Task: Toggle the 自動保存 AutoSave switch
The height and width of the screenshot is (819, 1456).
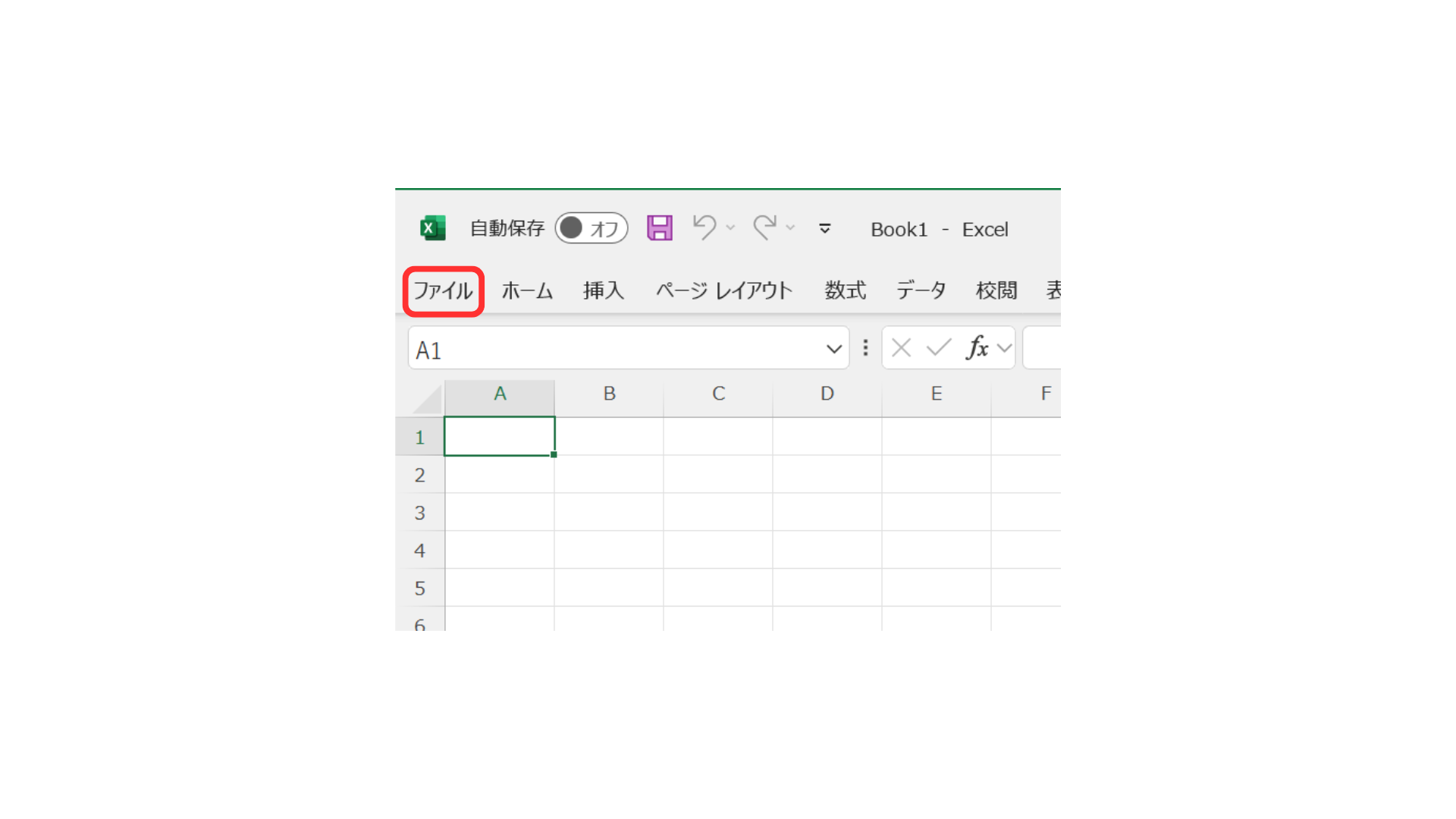Action: click(591, 228)
